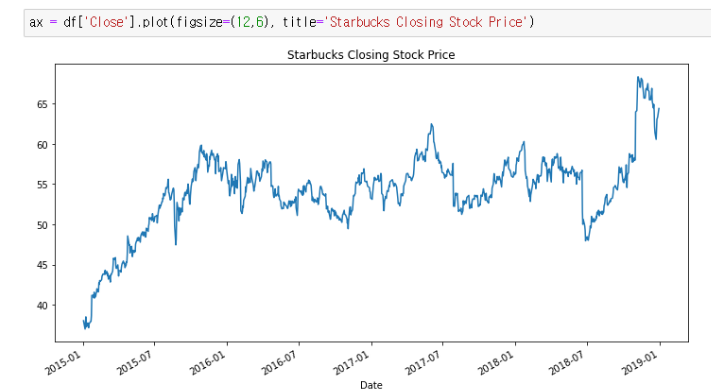
Task: Click the '50' y-axis tick label
Action: [42, 225]
